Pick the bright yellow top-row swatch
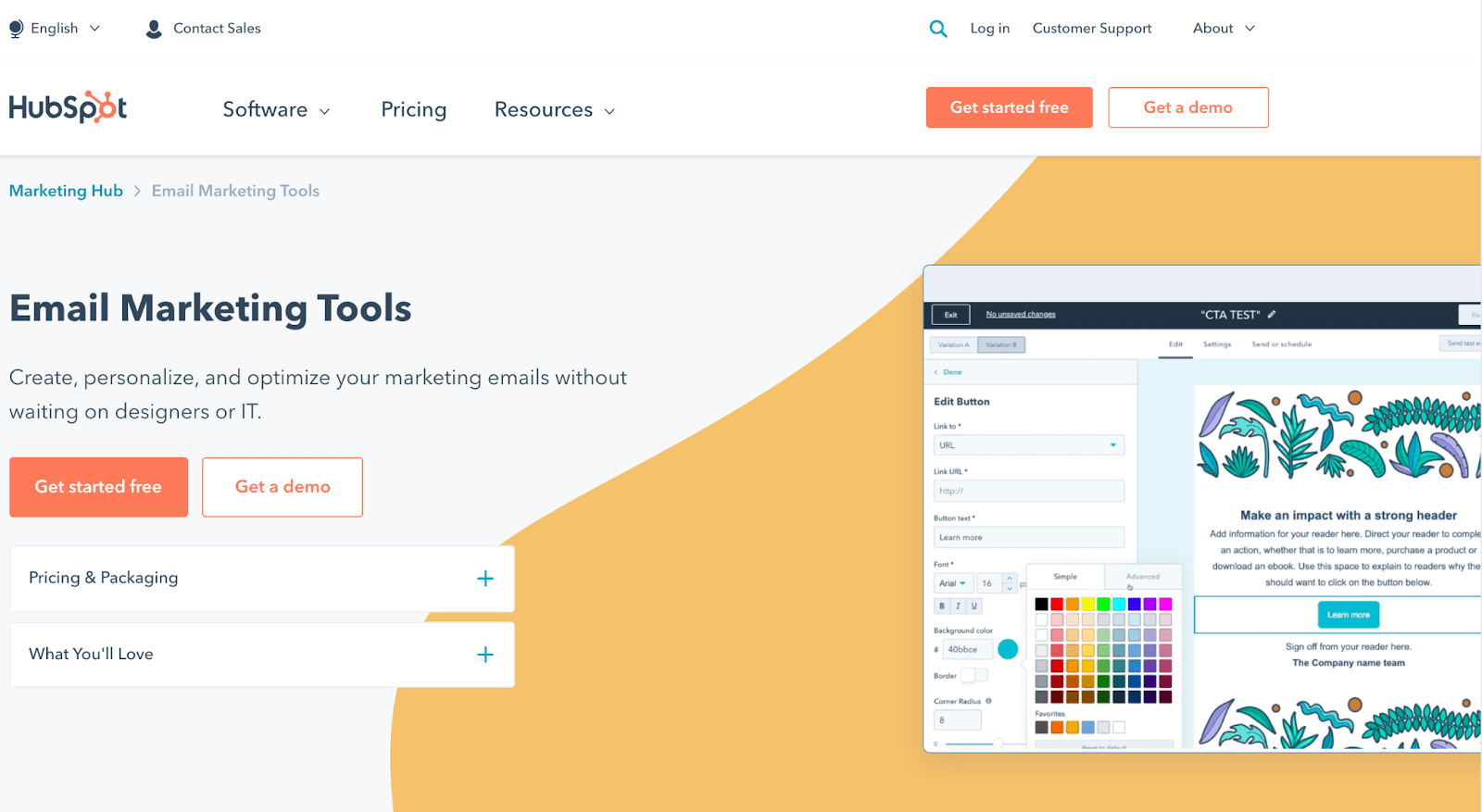The image size is (1482, 812). [1088, 605]
